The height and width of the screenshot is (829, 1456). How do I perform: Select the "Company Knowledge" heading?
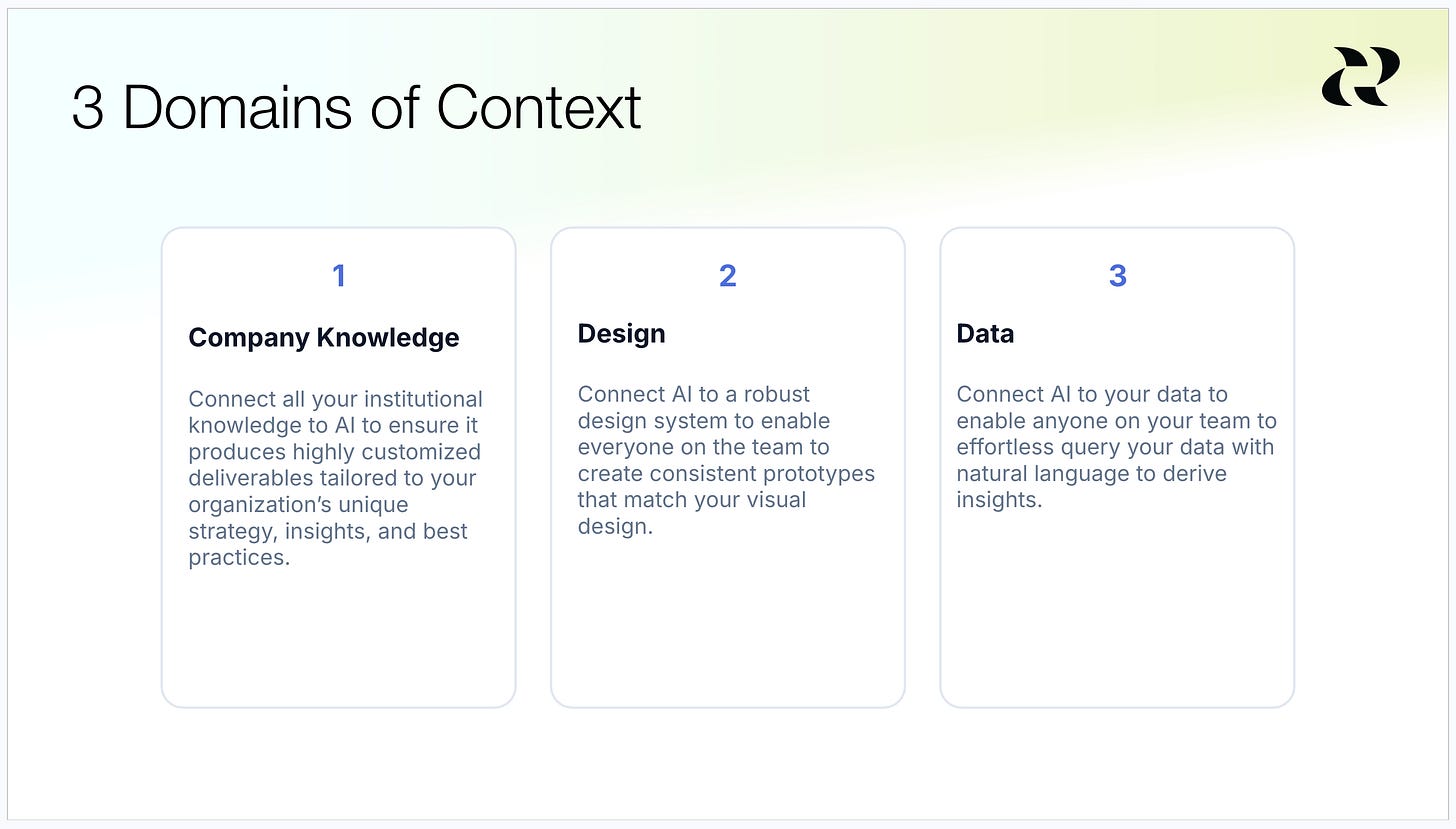click(324, 338)
